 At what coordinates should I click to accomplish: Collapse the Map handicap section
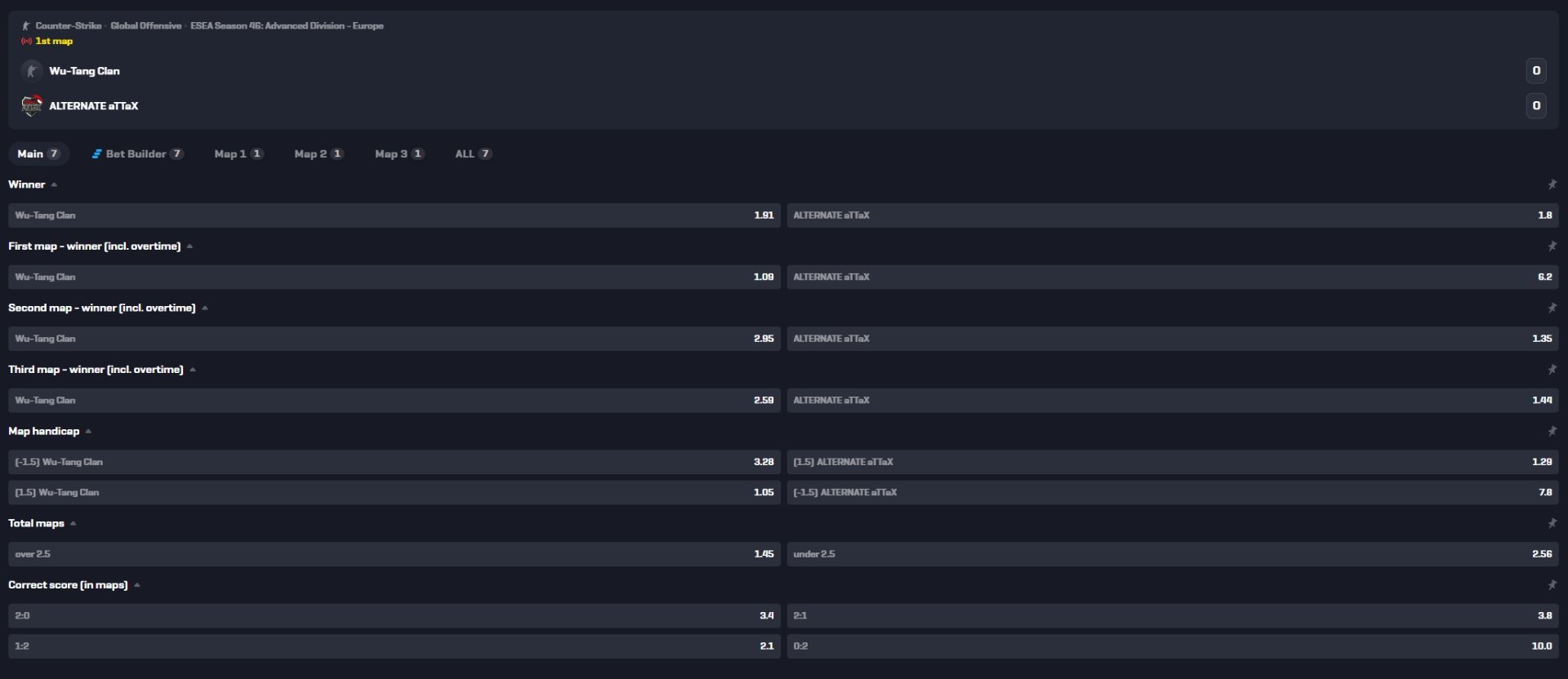click(x=88, y=432)
